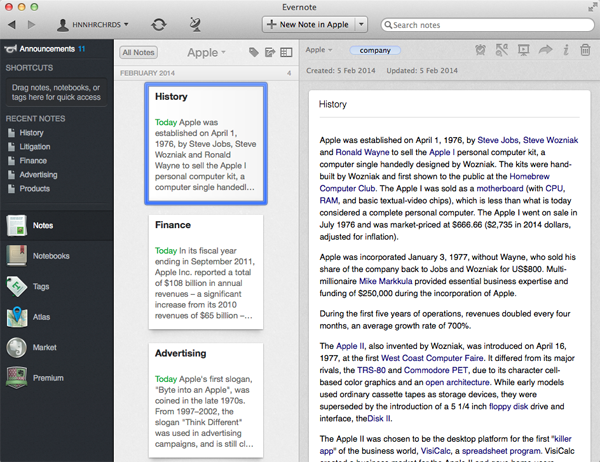Follow the West Coast Computer Faire link
The width and height of the screenshot is (600, 462).
click(432, 358)
